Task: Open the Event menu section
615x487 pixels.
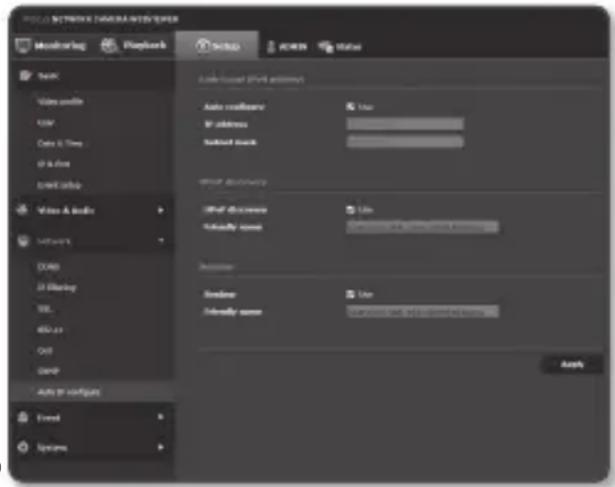Action: pyautogui.click(x=93, y=417)
